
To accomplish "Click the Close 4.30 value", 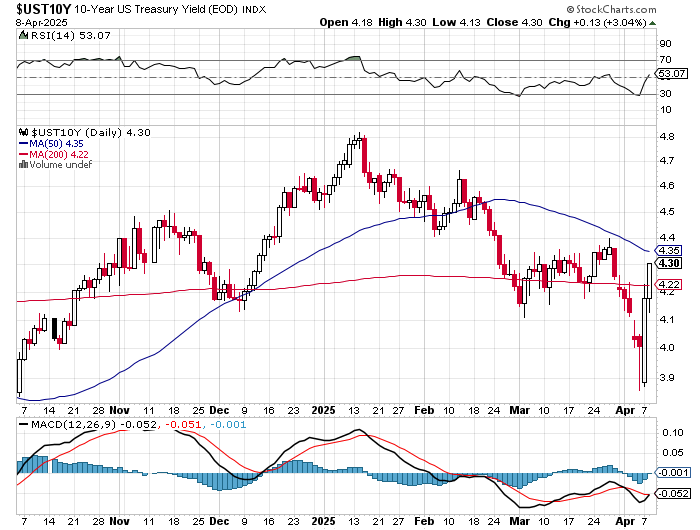I will (x=514, y=22).
